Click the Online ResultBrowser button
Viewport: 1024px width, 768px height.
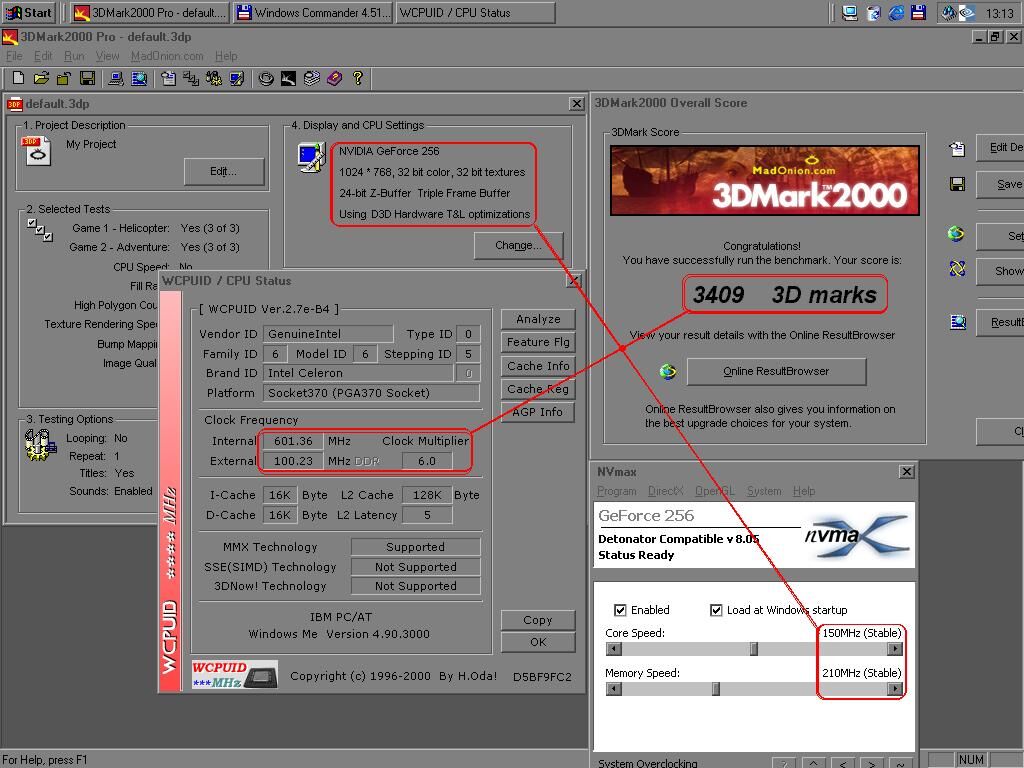tap(776, 372)
